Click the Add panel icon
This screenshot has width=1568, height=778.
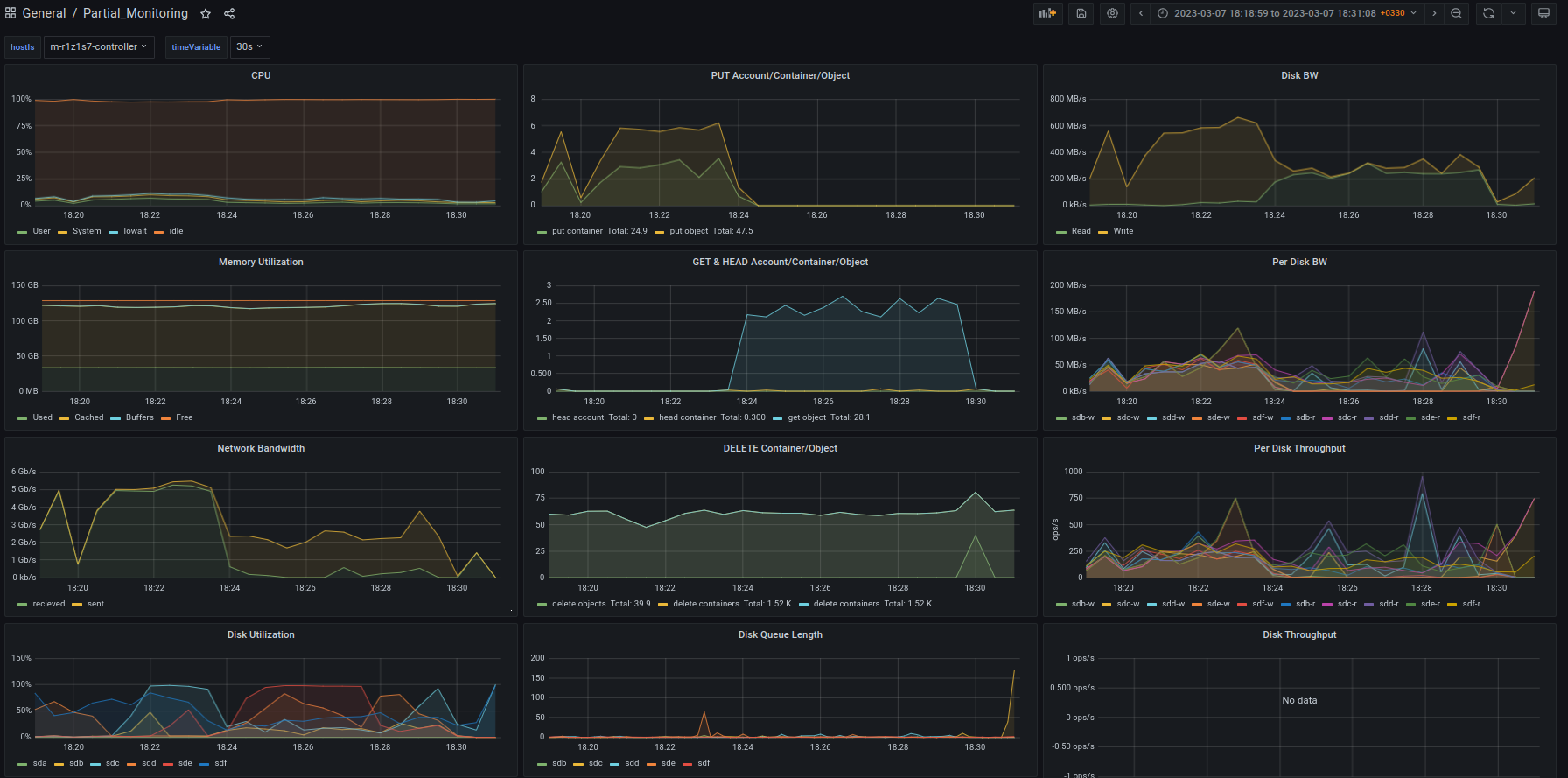pyautogui.click(x=1046, y=13)
